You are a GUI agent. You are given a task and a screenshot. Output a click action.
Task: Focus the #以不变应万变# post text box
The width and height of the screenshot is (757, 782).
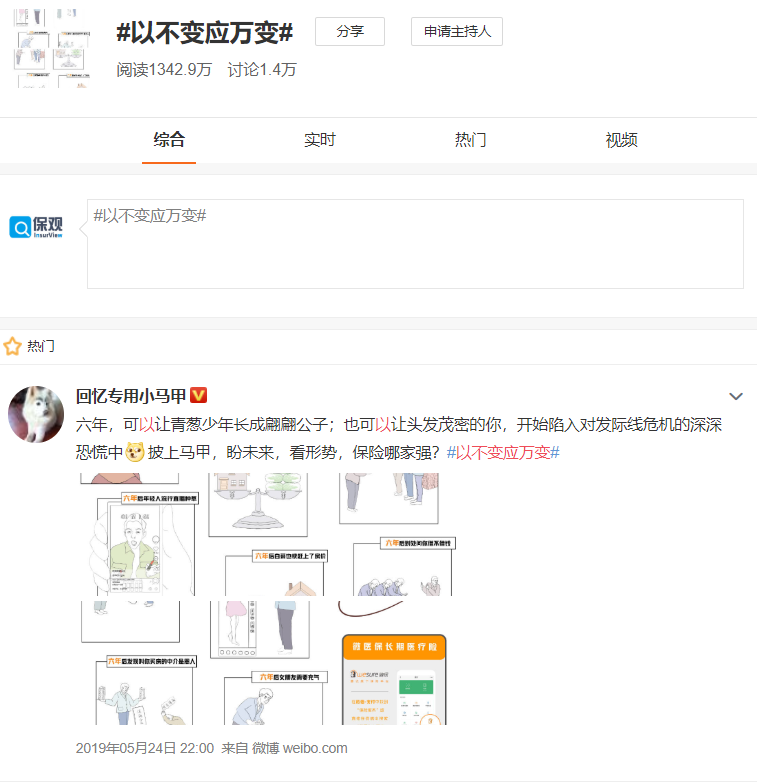click(x=415, y=244)
